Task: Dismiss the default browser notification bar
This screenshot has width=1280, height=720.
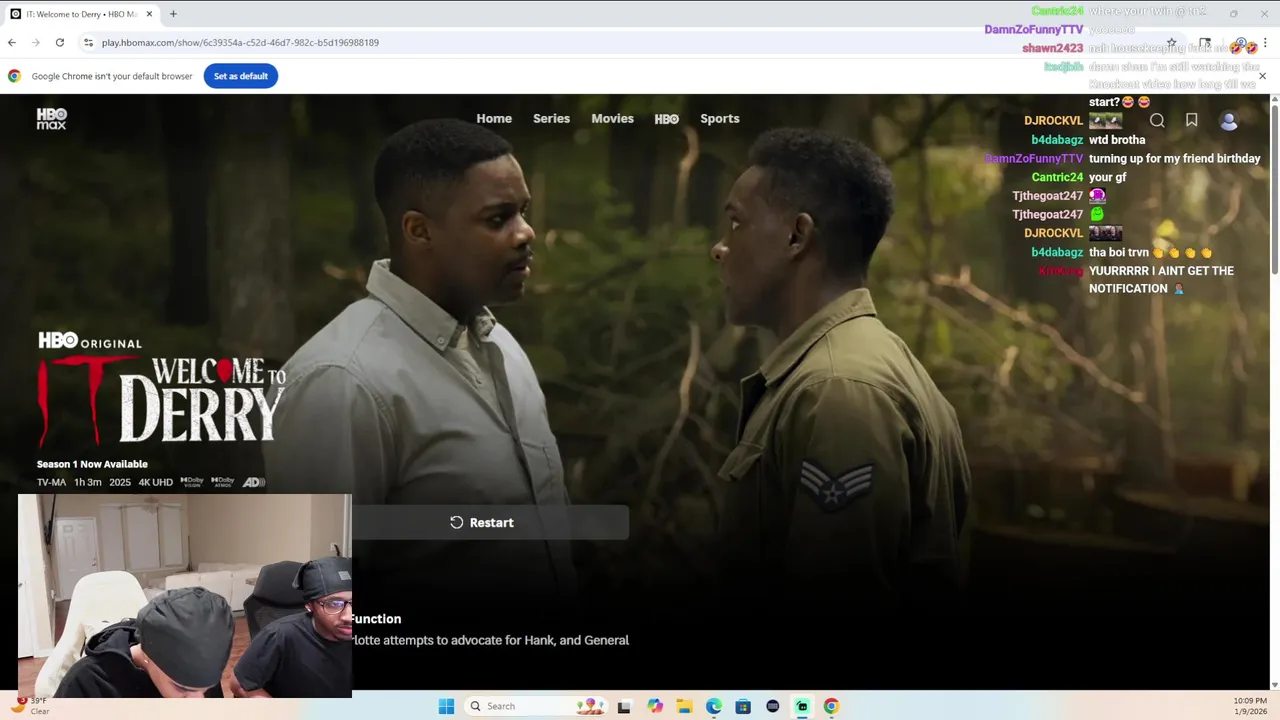Action: click(1262, 76)
